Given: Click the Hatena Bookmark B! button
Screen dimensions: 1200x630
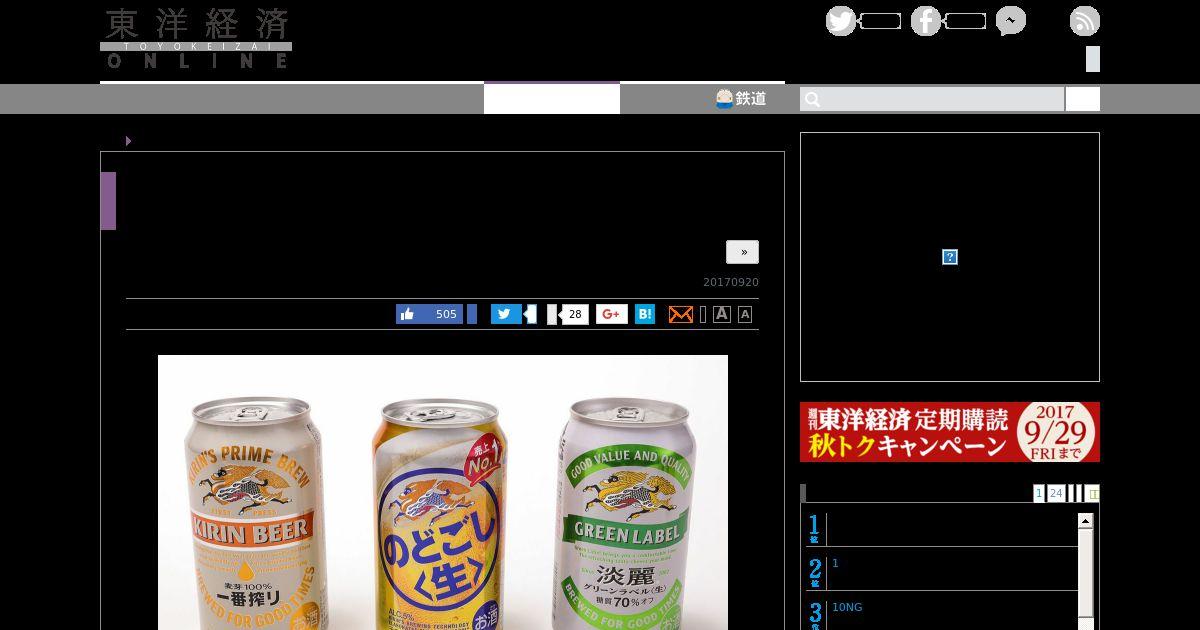Looking at the screenshot, I should (x=645, y=314).
